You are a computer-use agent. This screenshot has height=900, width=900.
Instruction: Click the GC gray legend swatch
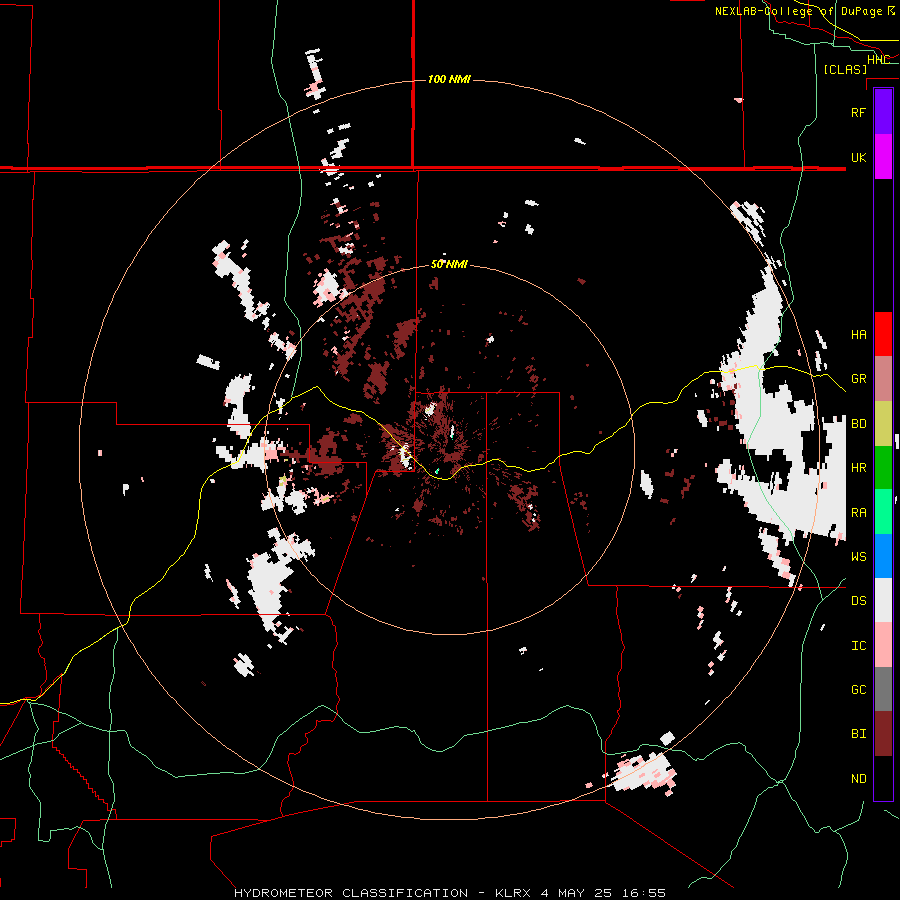(883, 689)
